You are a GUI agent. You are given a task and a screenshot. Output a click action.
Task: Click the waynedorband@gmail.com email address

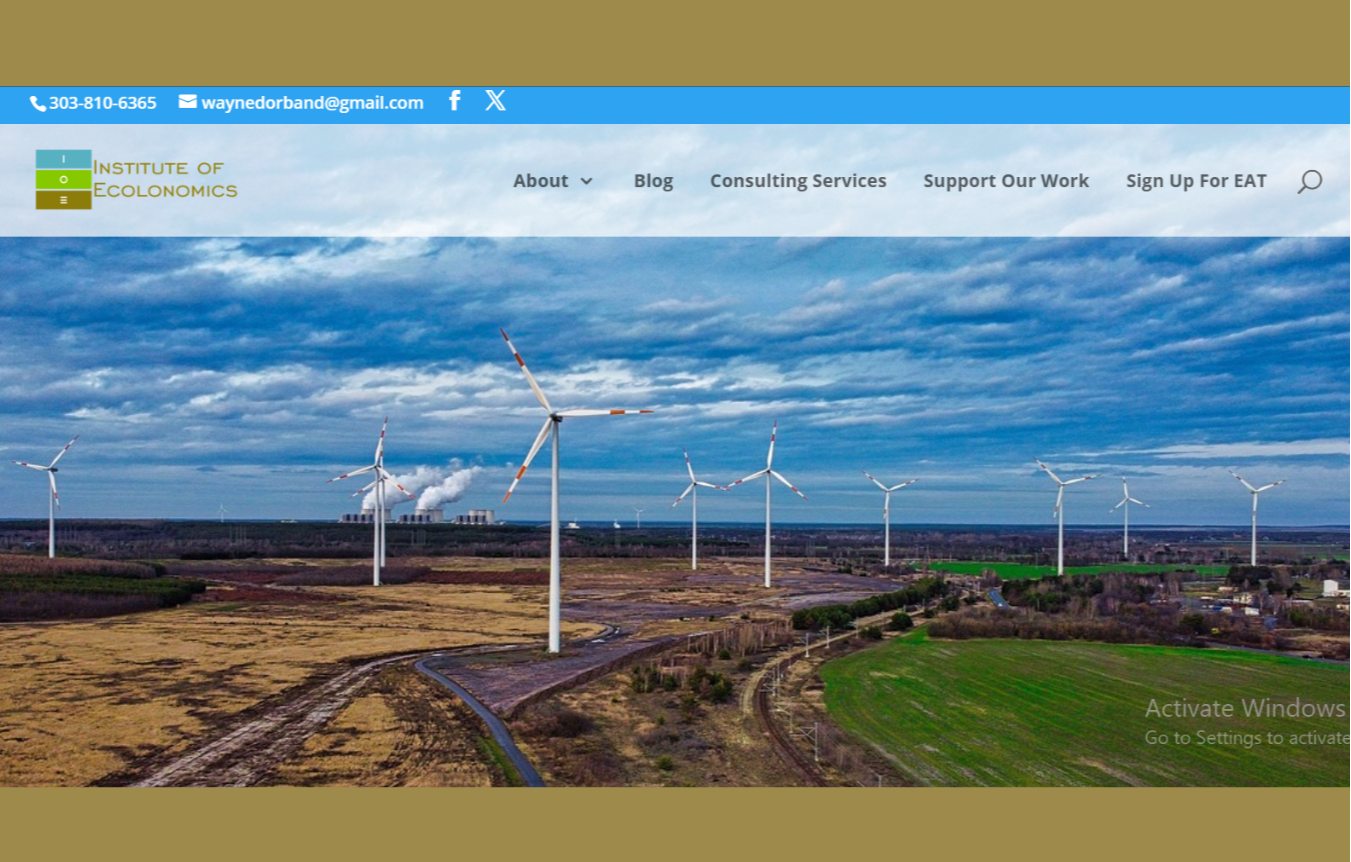click(312, 103)
